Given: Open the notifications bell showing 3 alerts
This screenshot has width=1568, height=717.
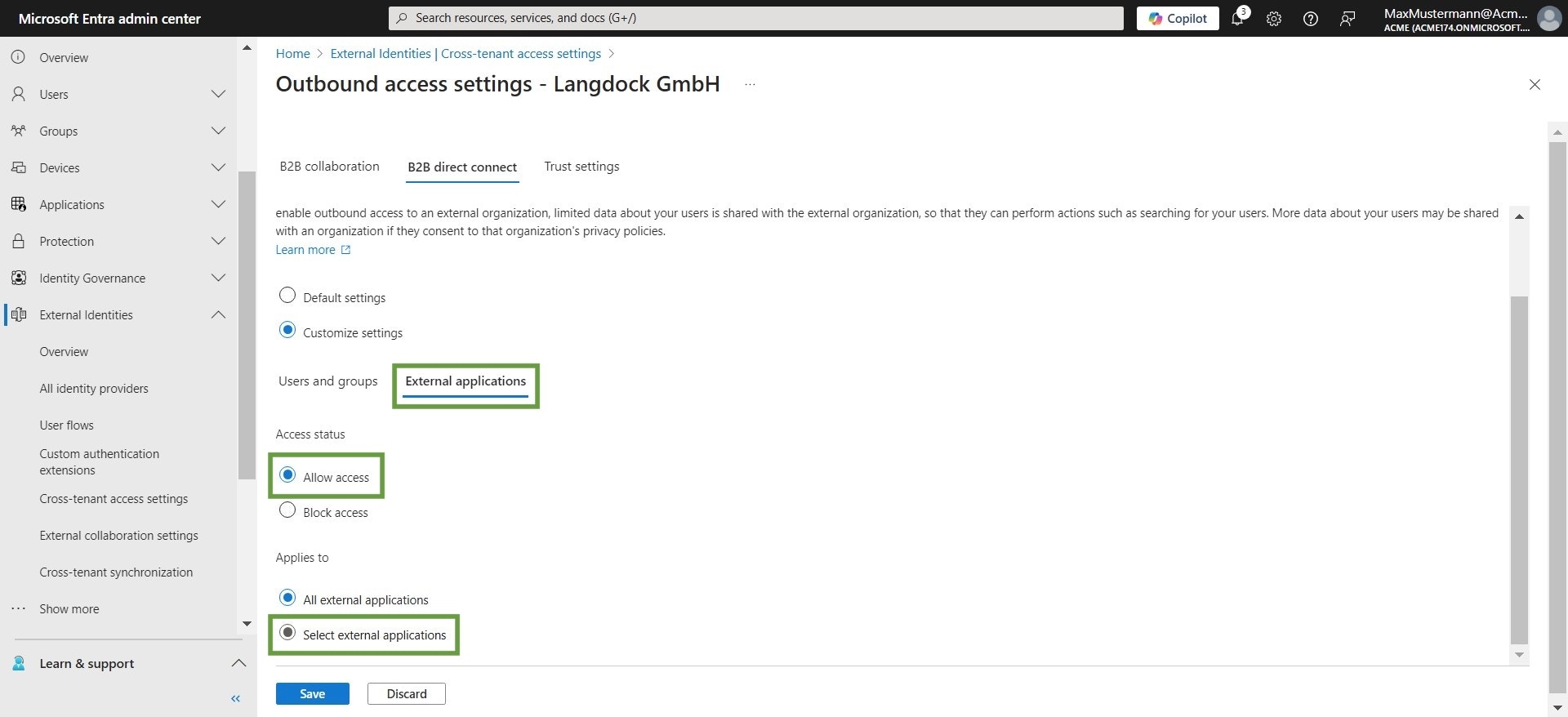Looking at the screenshot, I should (x=1237, y=18).
